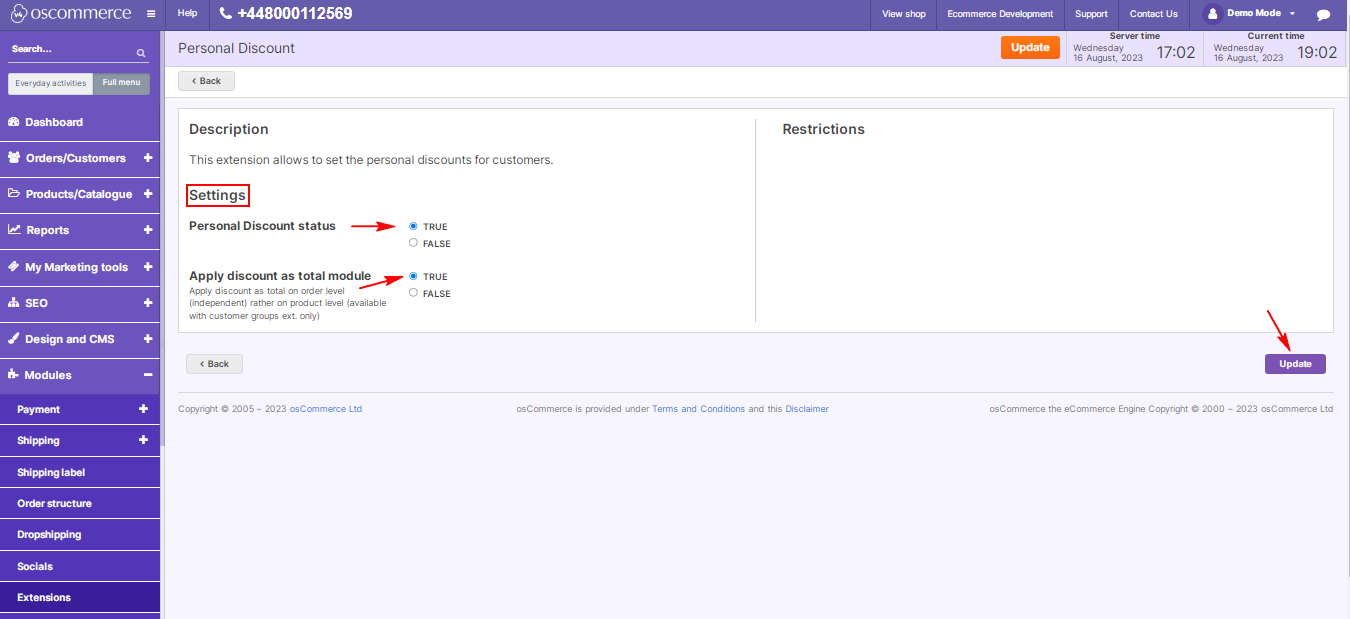The height and width of the screenshot is (619, 1350).
Task: Click the bottom Back button
Action: [x=214, y=364]
